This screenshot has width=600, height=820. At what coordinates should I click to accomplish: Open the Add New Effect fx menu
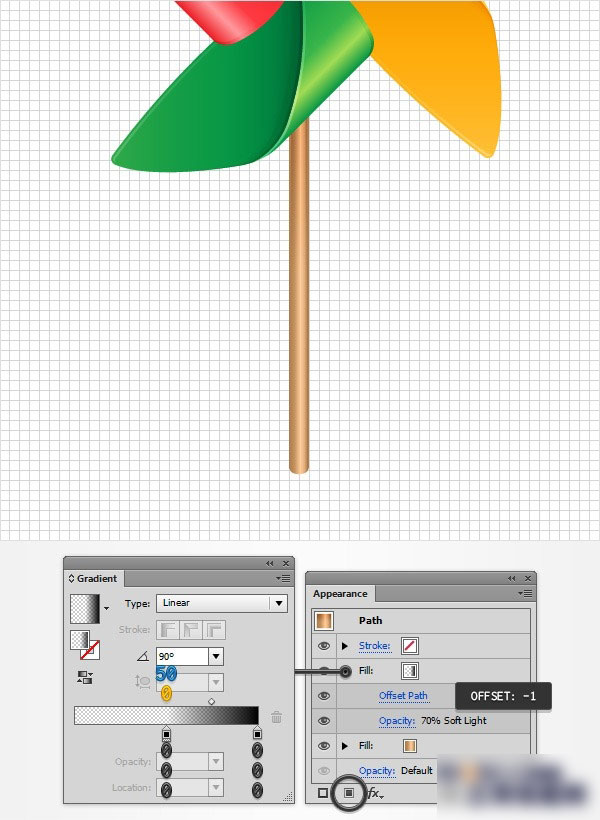click(x=375, y=793)
